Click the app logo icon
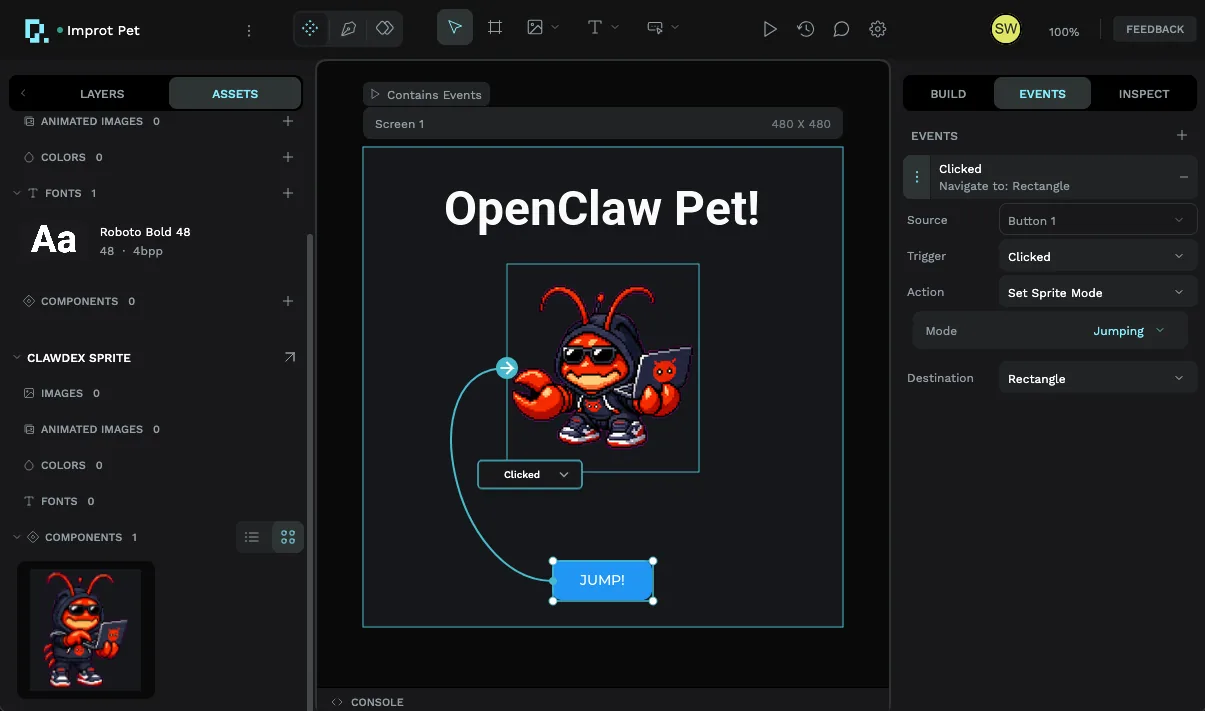This screenshot has width=1205, height=711. [36, 30]
